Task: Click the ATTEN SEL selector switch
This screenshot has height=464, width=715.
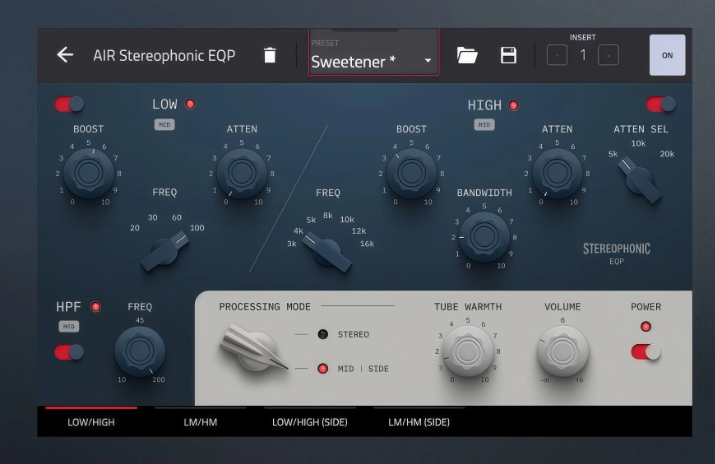Action: pyautogui.click(x=639, y=180)
